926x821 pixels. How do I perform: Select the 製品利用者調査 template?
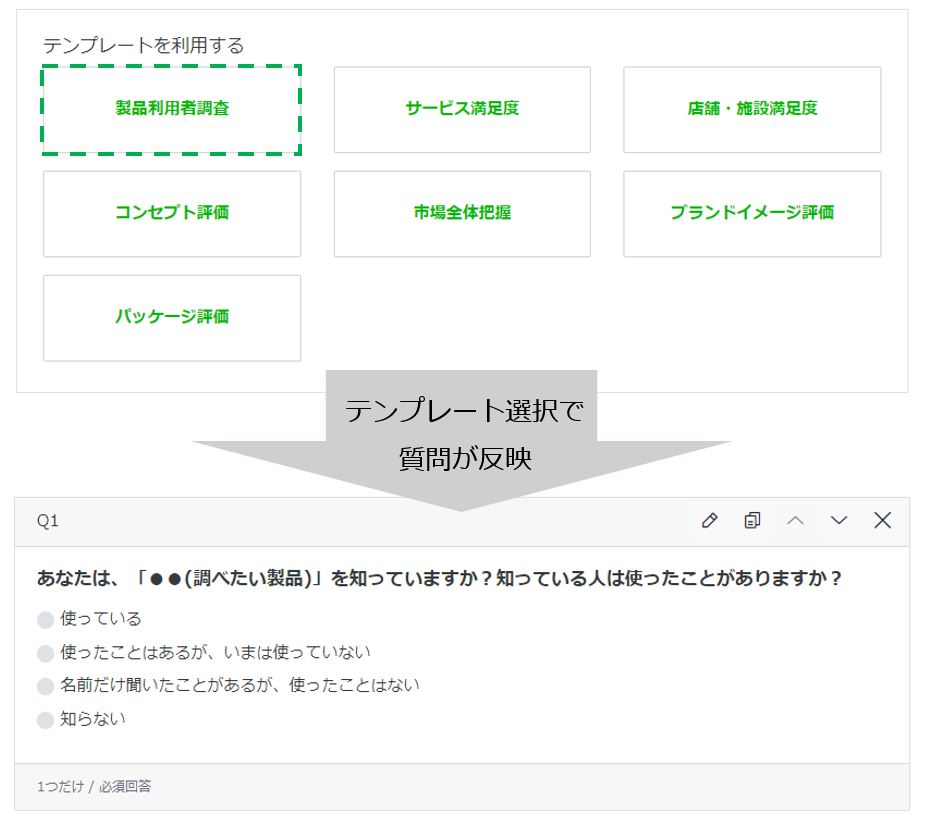click(x=172, y=109)
